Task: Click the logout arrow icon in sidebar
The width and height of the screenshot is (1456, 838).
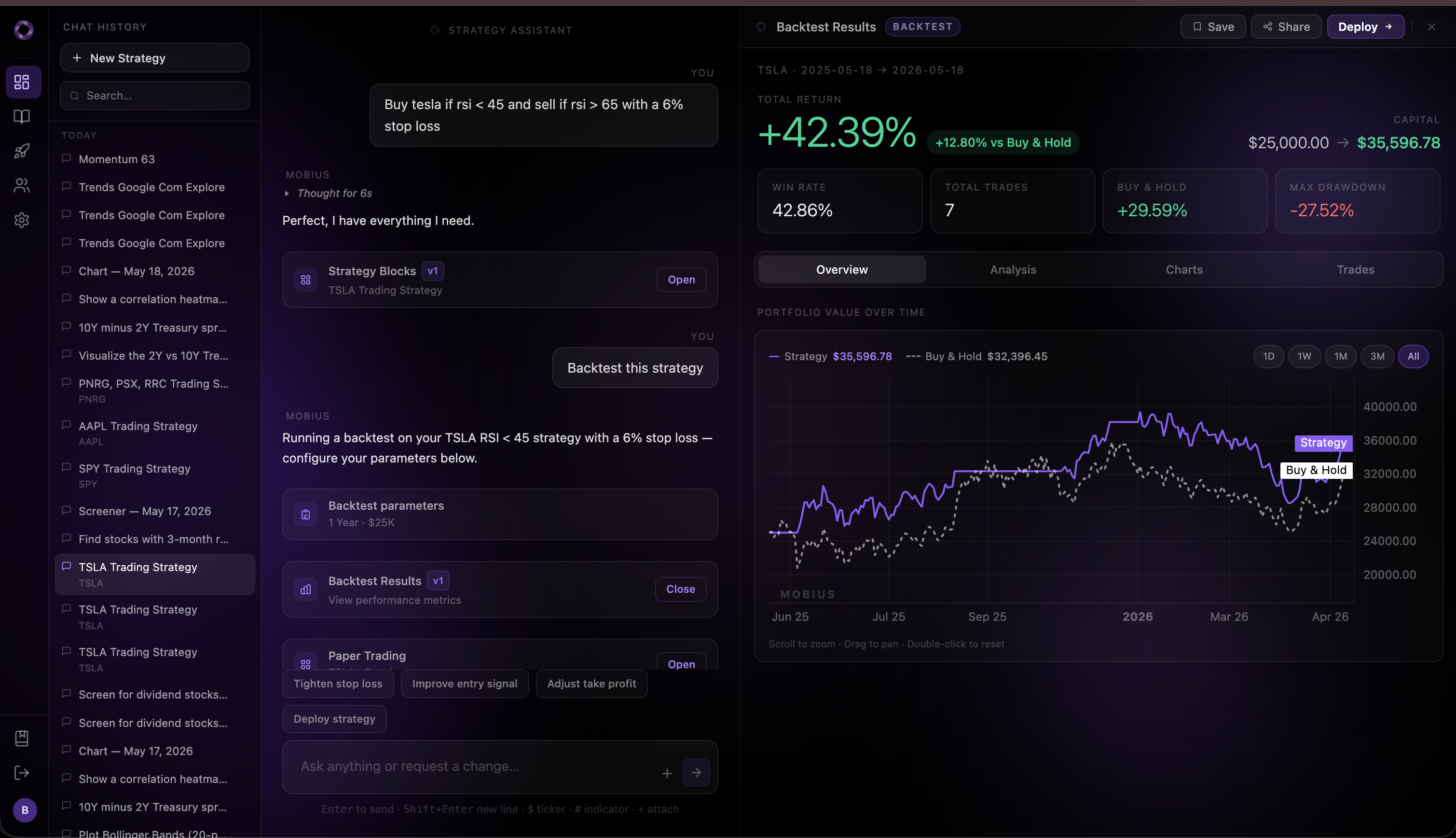Action: [22, 772]
